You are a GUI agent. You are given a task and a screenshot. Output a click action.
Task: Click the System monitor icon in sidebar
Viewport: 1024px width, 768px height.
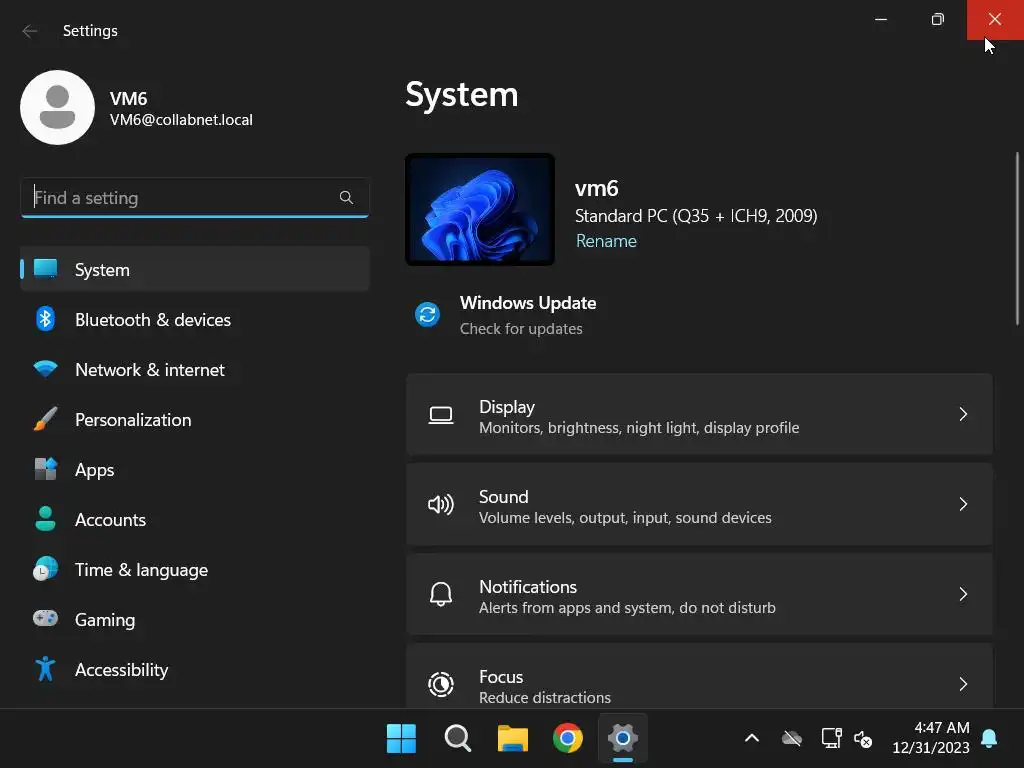coord(45,268)
